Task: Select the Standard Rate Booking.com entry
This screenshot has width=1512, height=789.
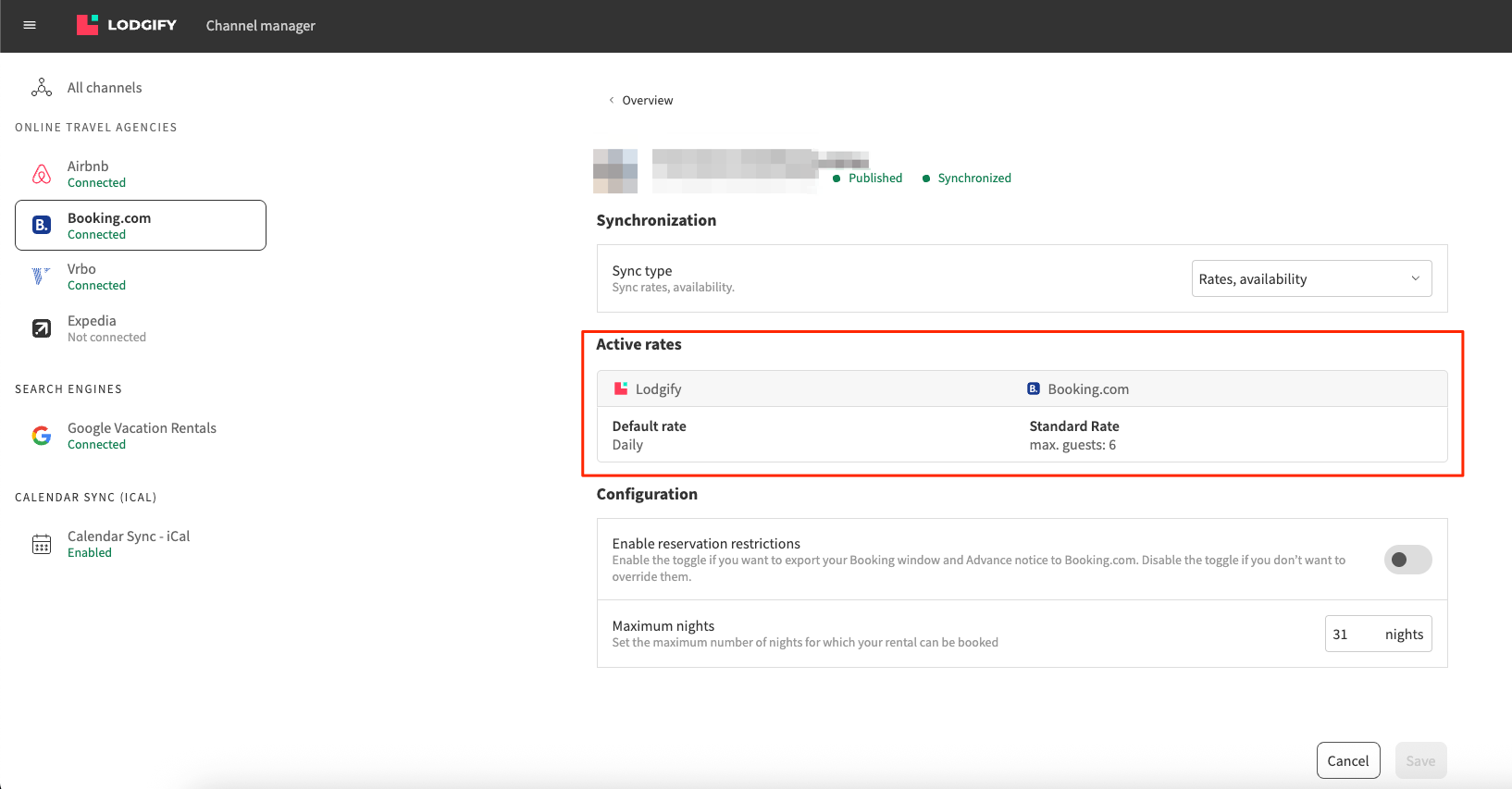Action: [x=1073, y=435]
